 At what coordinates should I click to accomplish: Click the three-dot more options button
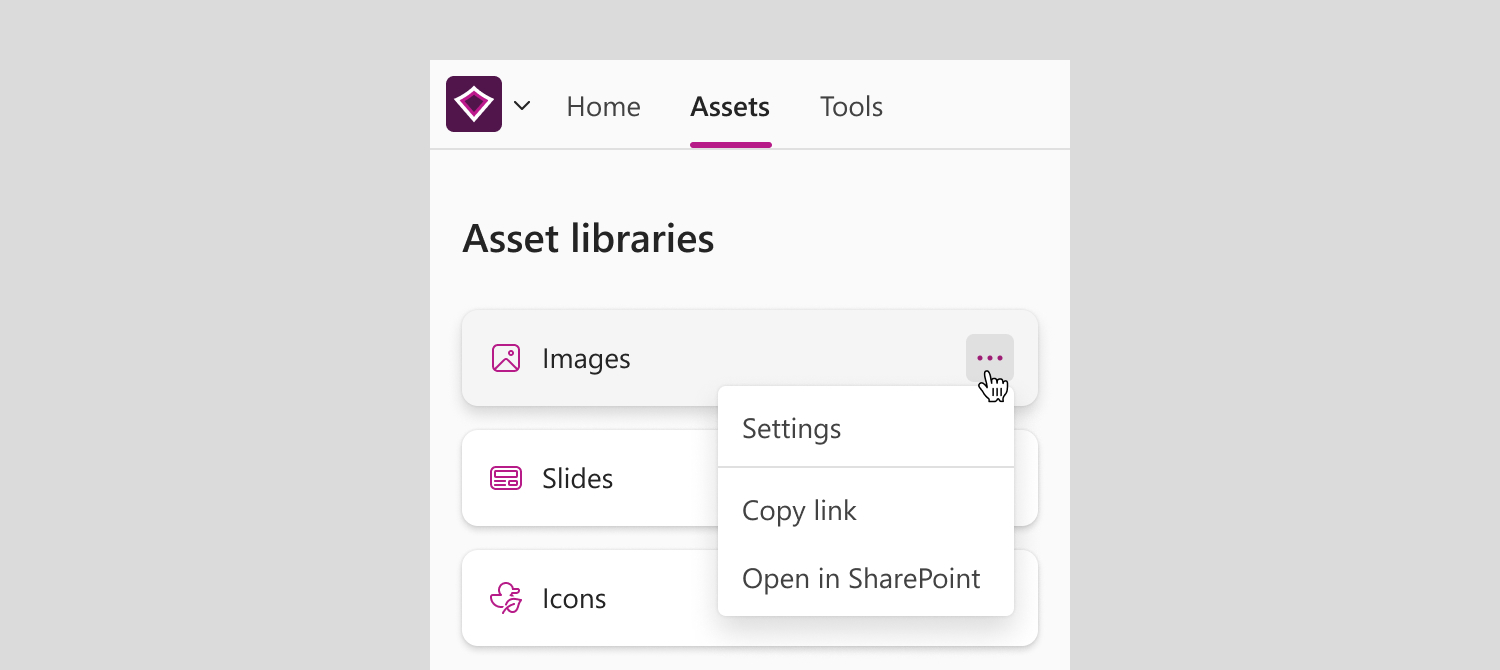click(990, 358)
